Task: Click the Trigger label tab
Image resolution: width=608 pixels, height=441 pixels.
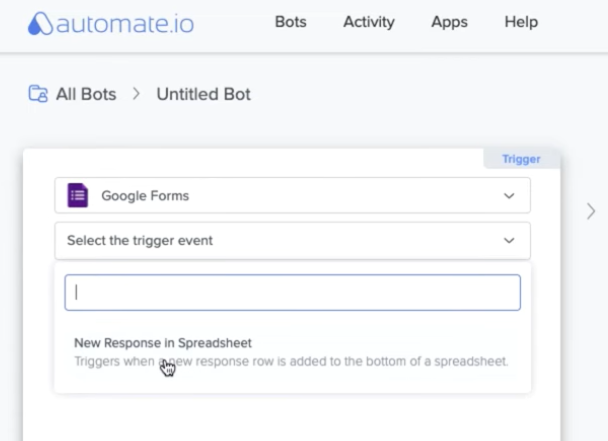Action: (x=521, y=159)
